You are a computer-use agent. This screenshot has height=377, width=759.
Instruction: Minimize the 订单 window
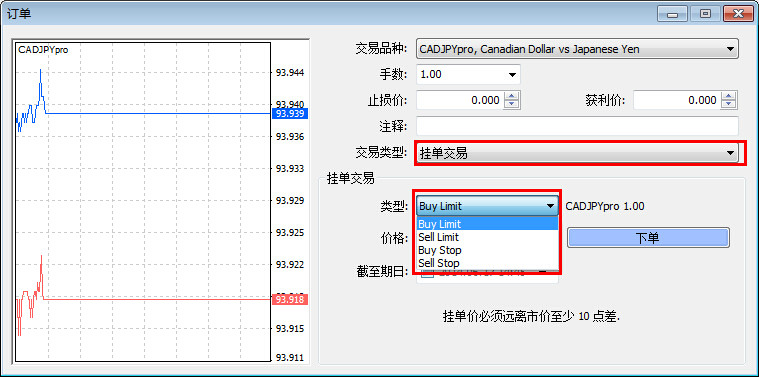[672, 14]
